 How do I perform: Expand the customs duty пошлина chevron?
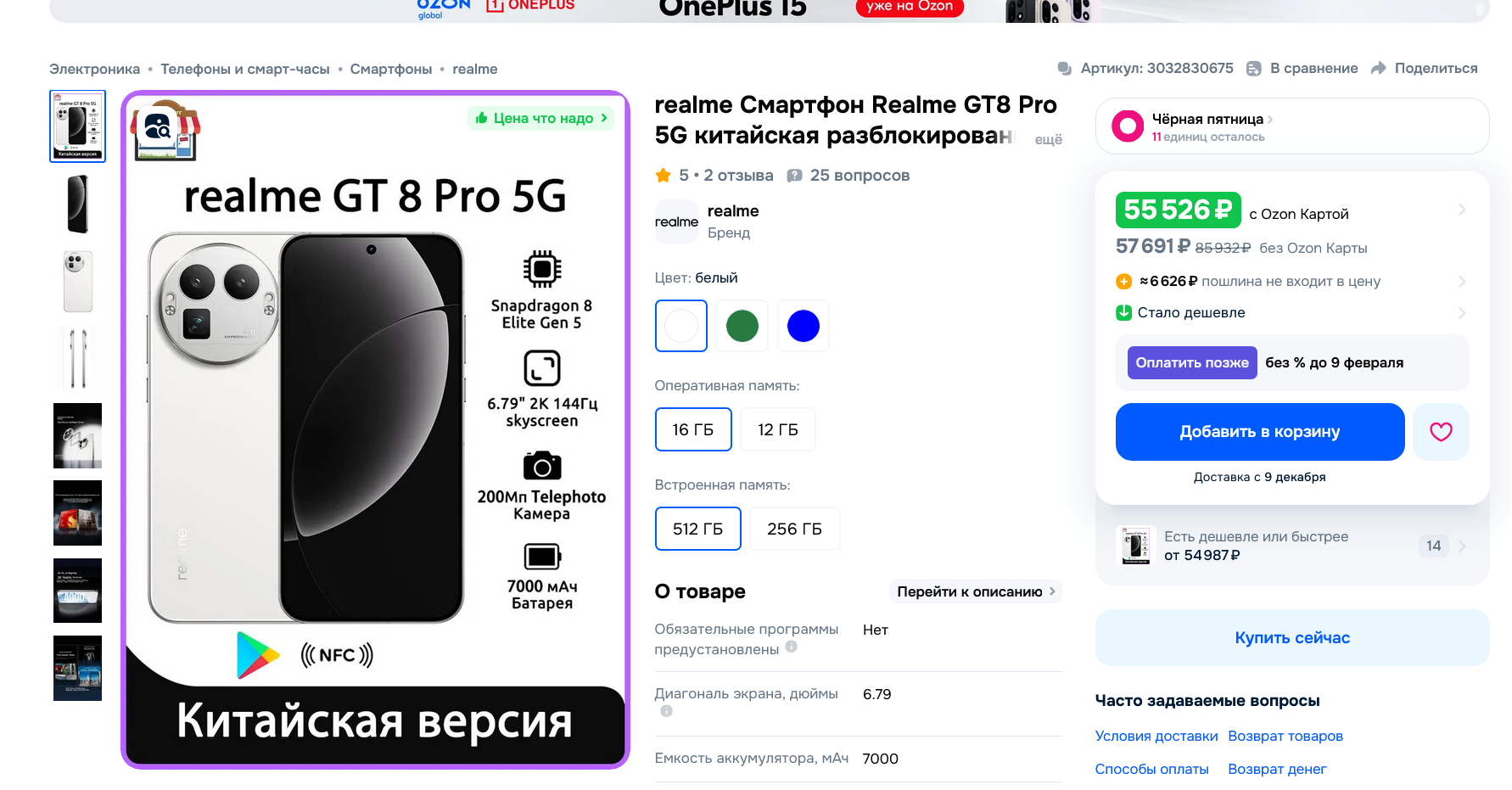(x=1461, y=282)
